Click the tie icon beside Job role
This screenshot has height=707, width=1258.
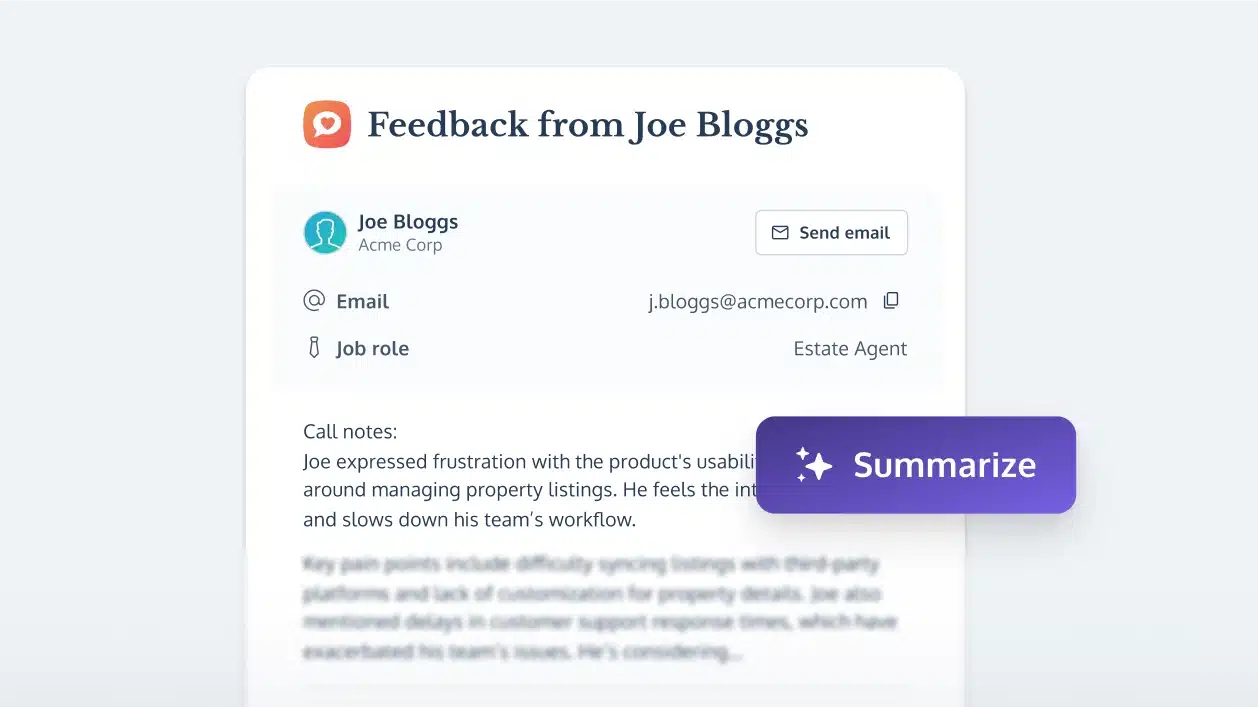[314, 349]
